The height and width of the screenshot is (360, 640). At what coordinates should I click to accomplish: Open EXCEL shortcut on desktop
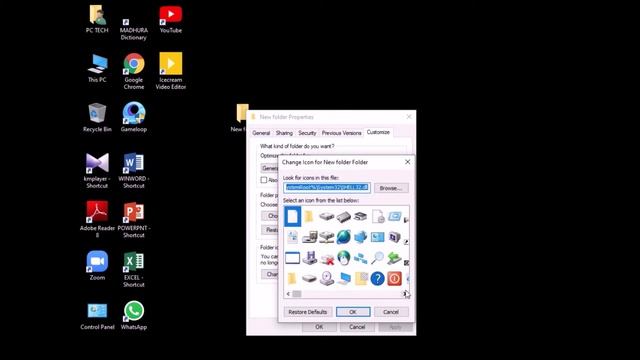(134, 269)
